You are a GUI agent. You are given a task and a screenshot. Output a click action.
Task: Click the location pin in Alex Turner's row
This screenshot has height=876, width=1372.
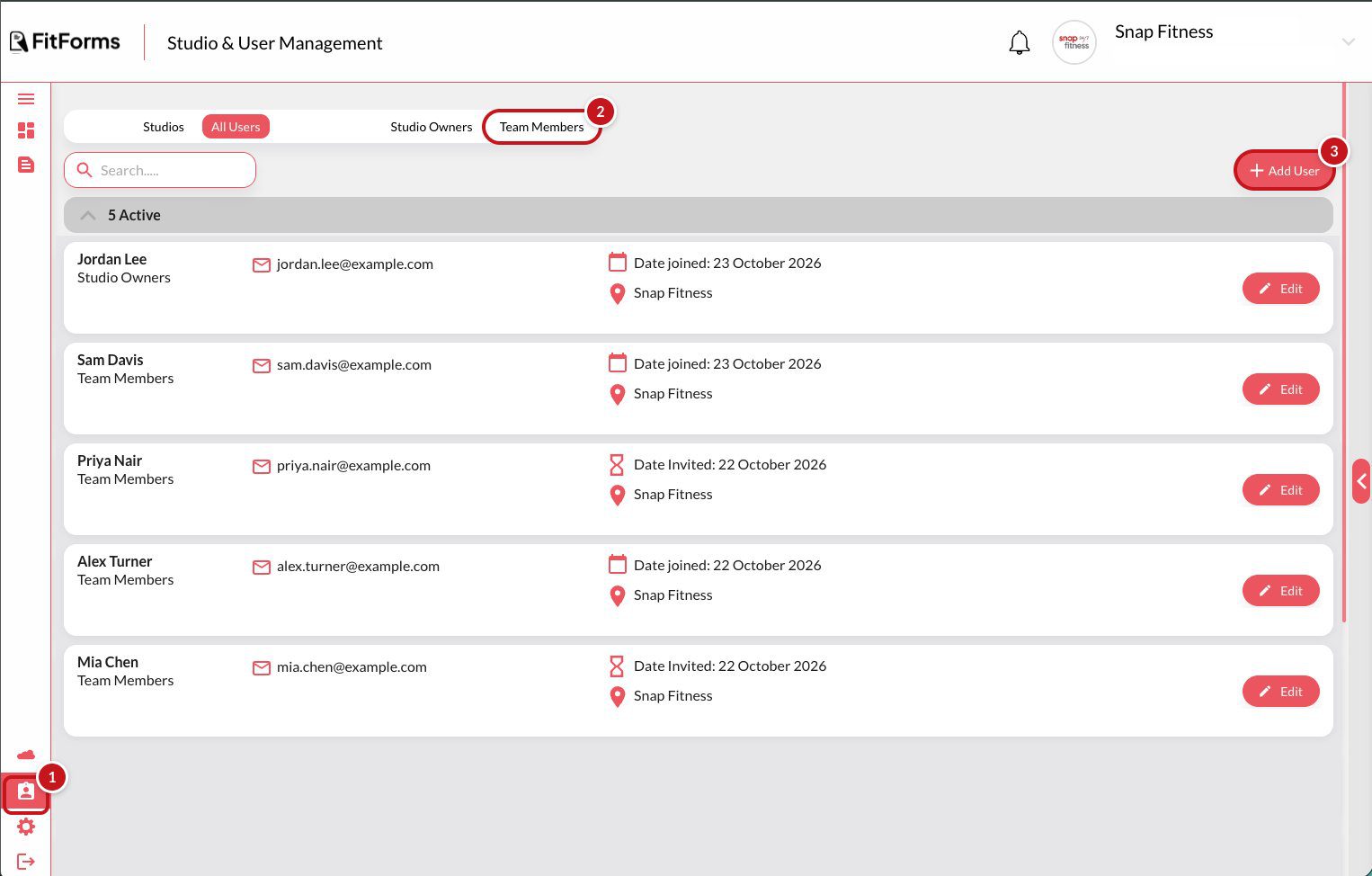(618, 596)
